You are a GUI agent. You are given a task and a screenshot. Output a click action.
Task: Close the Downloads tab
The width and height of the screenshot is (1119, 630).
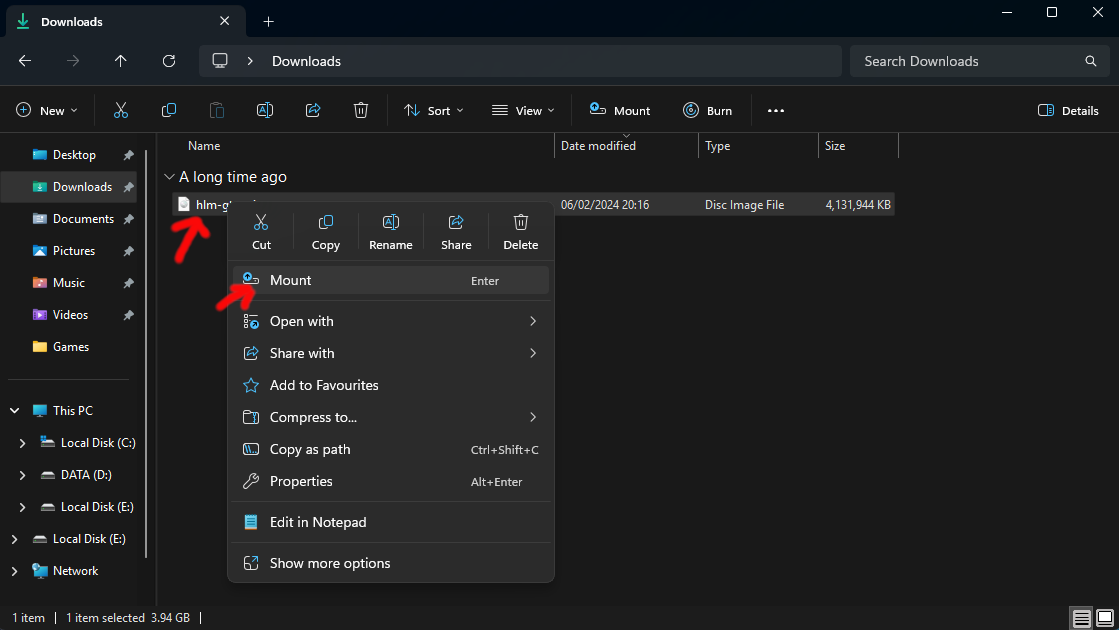coord(224,21)
